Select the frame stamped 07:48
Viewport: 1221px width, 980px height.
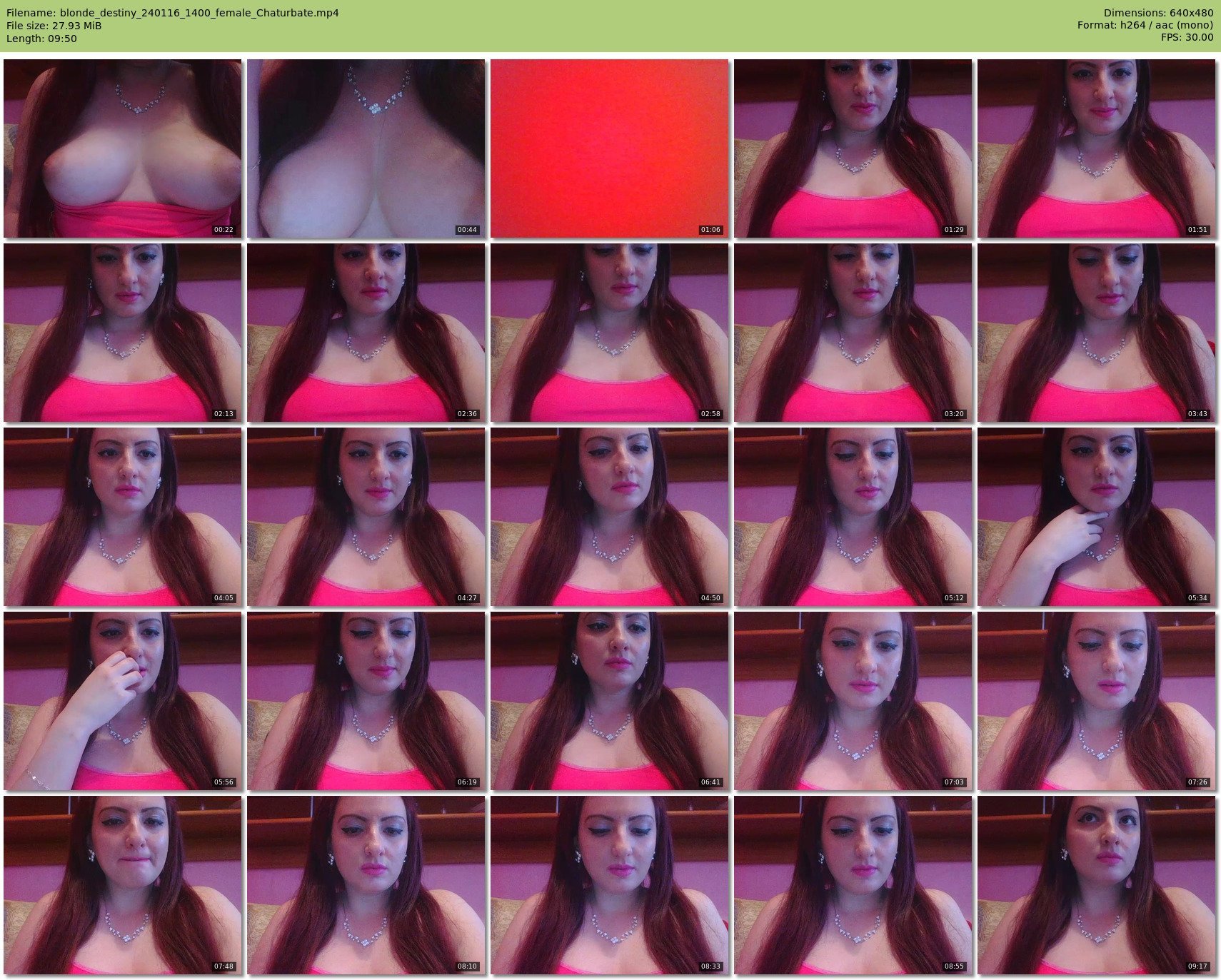pos(122,885)
